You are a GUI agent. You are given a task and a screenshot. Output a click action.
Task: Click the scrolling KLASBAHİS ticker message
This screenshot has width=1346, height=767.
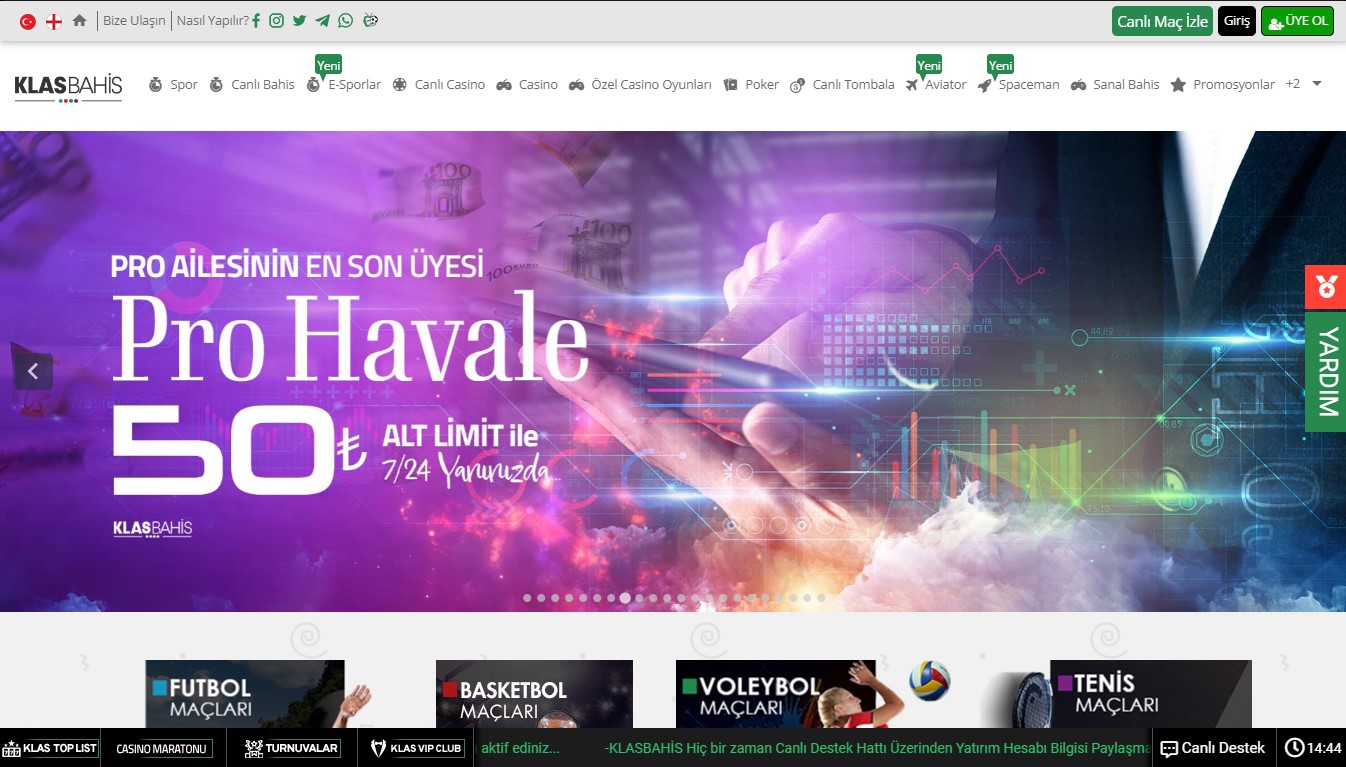pos(876,748)
